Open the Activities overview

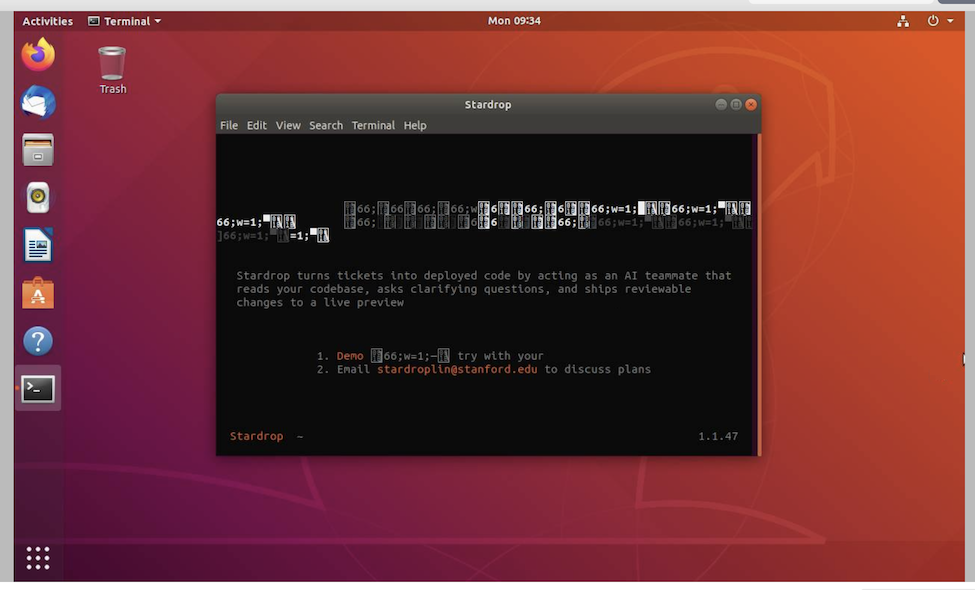click(47, 21)
